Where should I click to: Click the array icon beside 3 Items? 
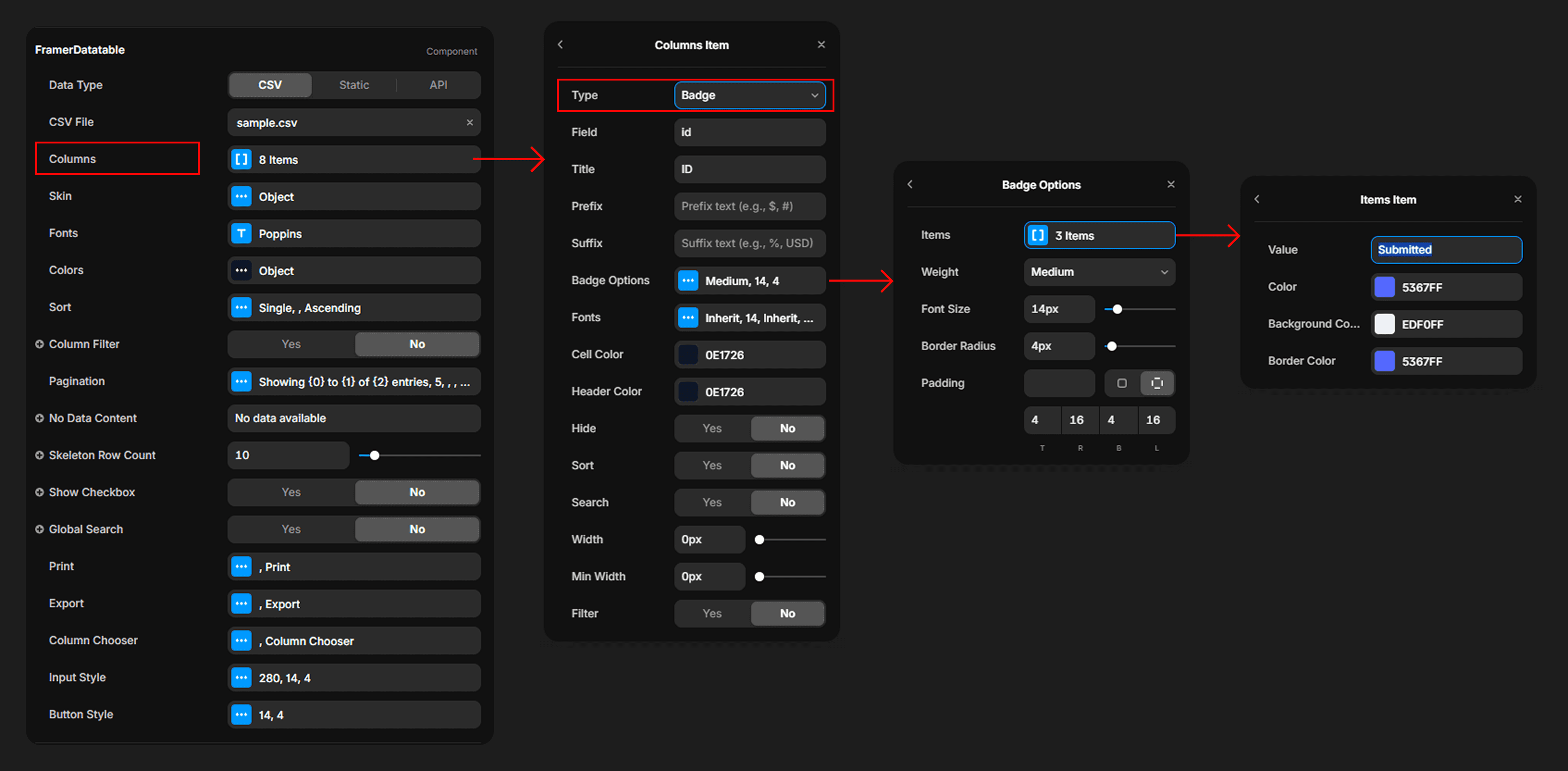click(1038, 235)
